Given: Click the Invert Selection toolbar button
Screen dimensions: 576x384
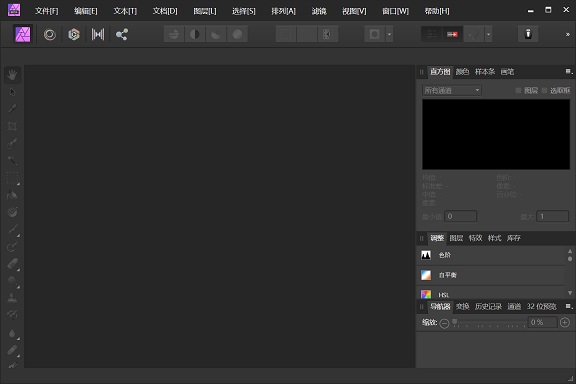Looking at the screenshot, I should point(328,35).
